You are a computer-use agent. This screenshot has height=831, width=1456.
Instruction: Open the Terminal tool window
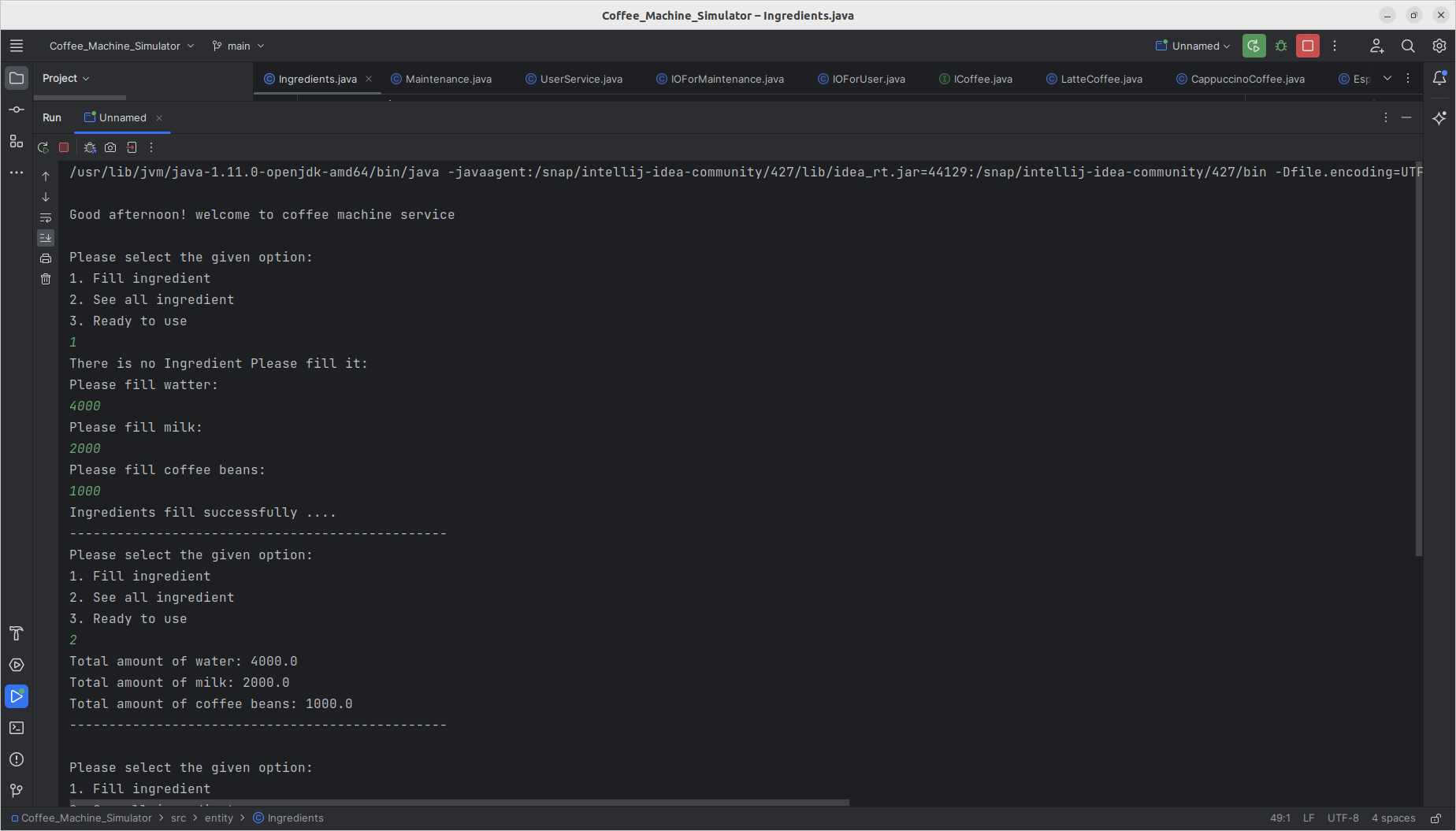[x=17, y=728]
